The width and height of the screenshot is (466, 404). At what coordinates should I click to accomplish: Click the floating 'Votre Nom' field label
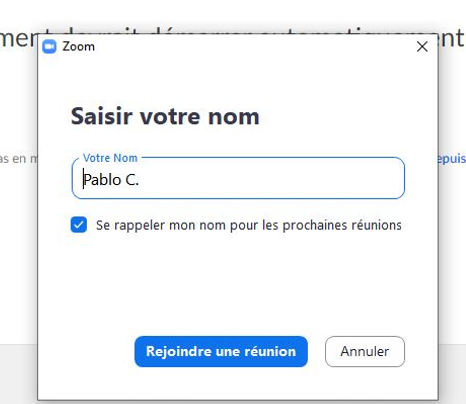[110, 158]
